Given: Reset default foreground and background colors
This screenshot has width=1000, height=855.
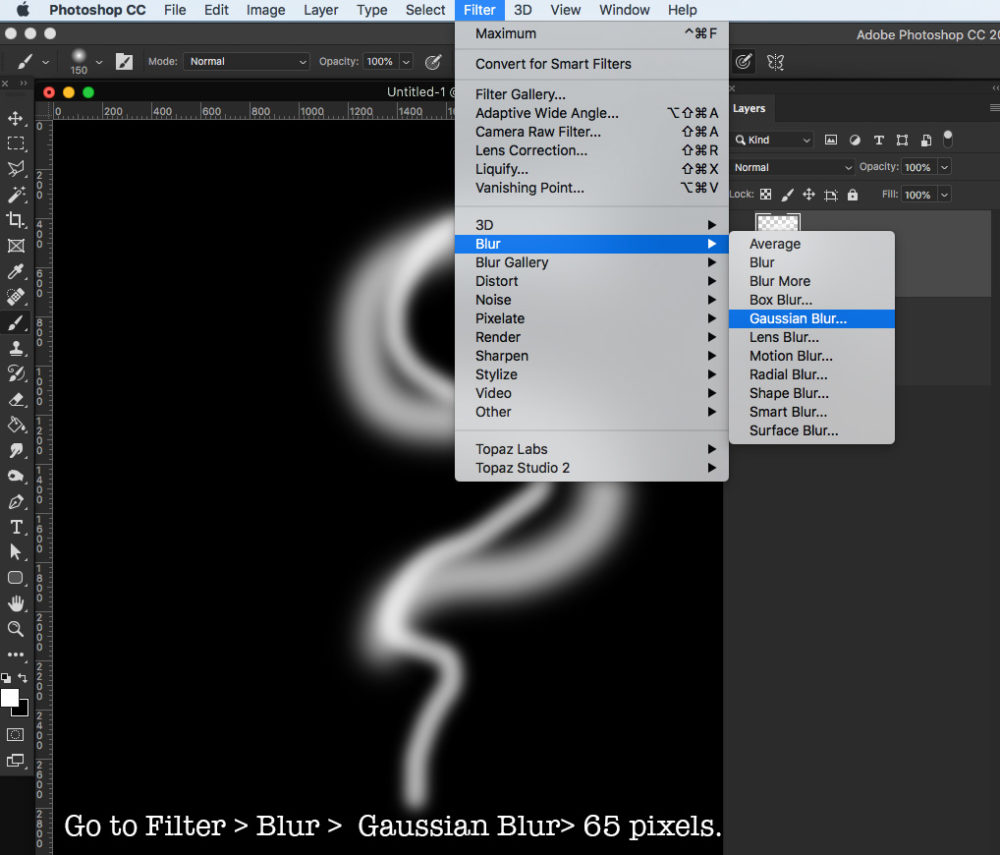Looking at the screenshot, I should click(6, 678).
